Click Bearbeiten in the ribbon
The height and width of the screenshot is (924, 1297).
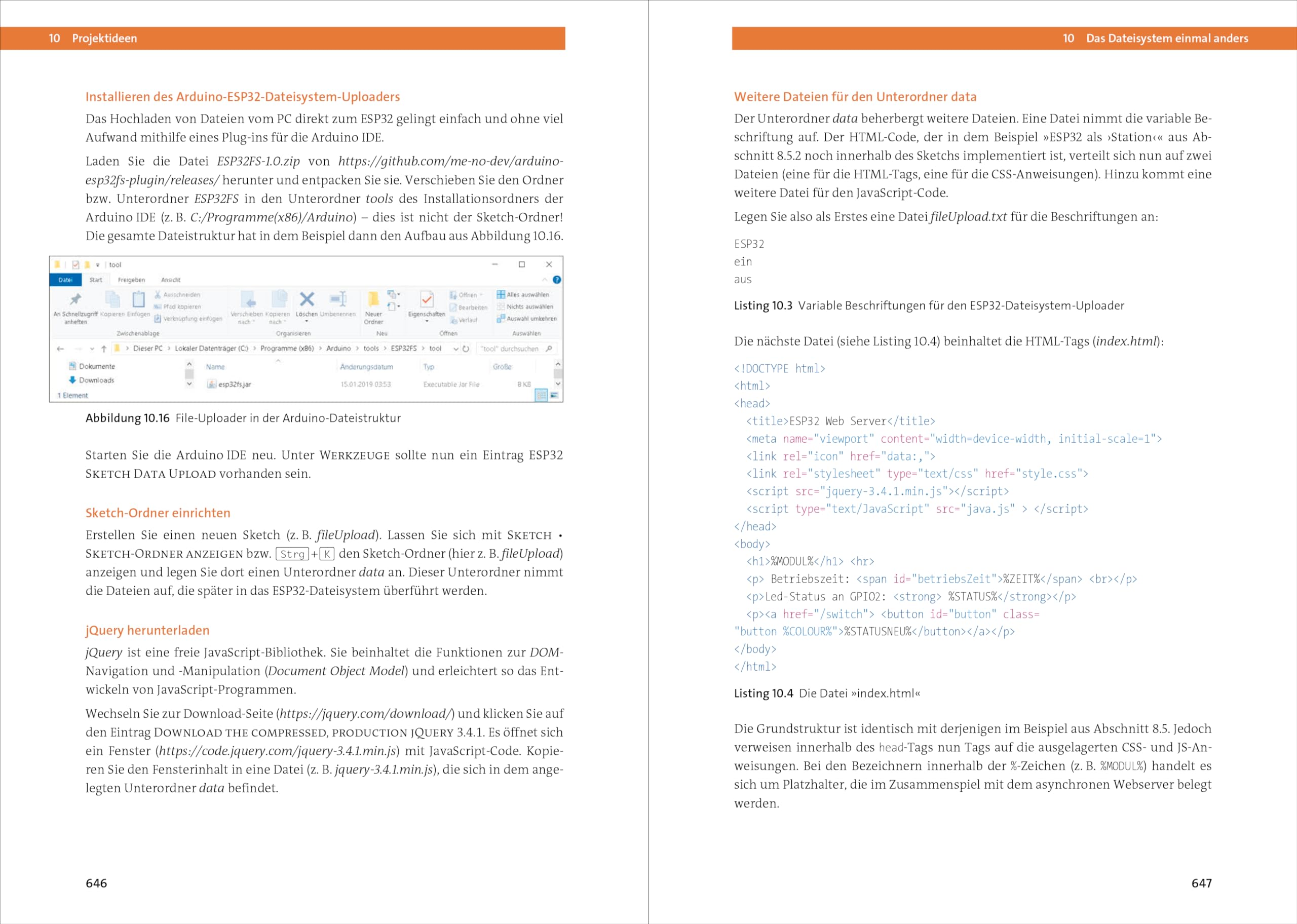click(468, 307)
